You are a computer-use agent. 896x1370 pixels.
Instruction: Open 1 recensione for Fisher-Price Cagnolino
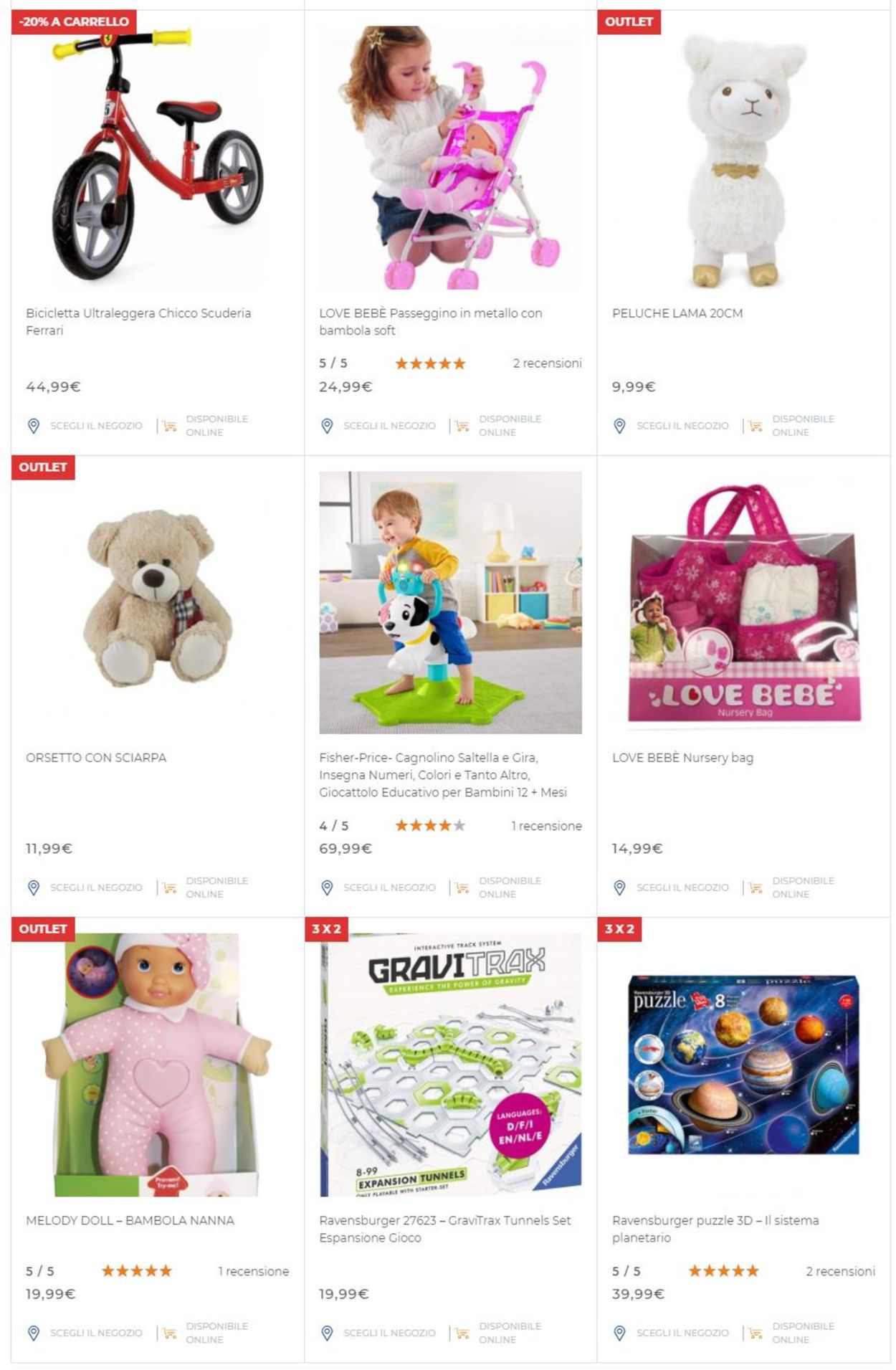[546, 826]
